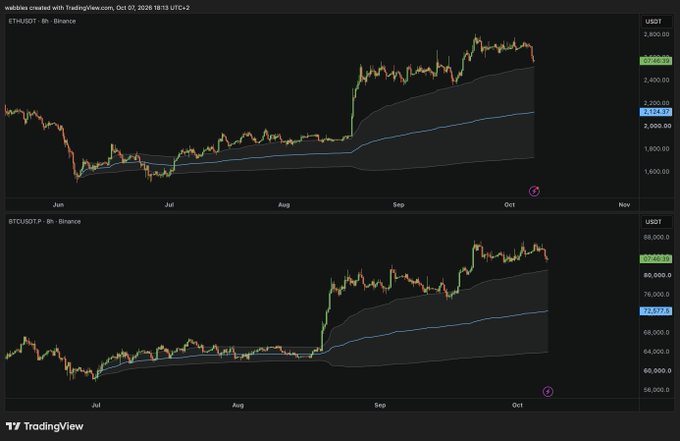Click the Oct label on ETH time axis

[x=509, y=205]
